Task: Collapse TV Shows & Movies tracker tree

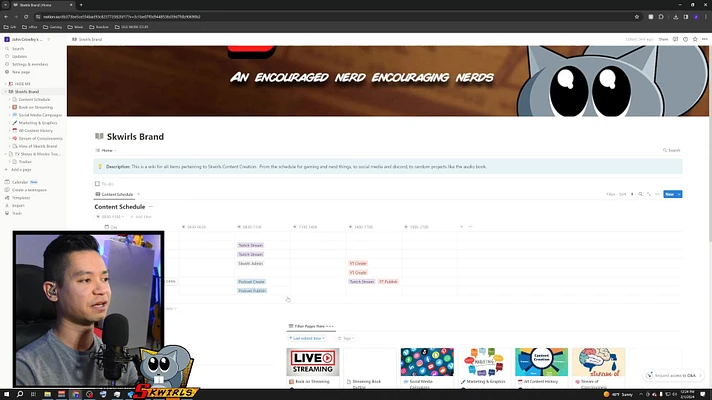Action: (x=5, y=154)
